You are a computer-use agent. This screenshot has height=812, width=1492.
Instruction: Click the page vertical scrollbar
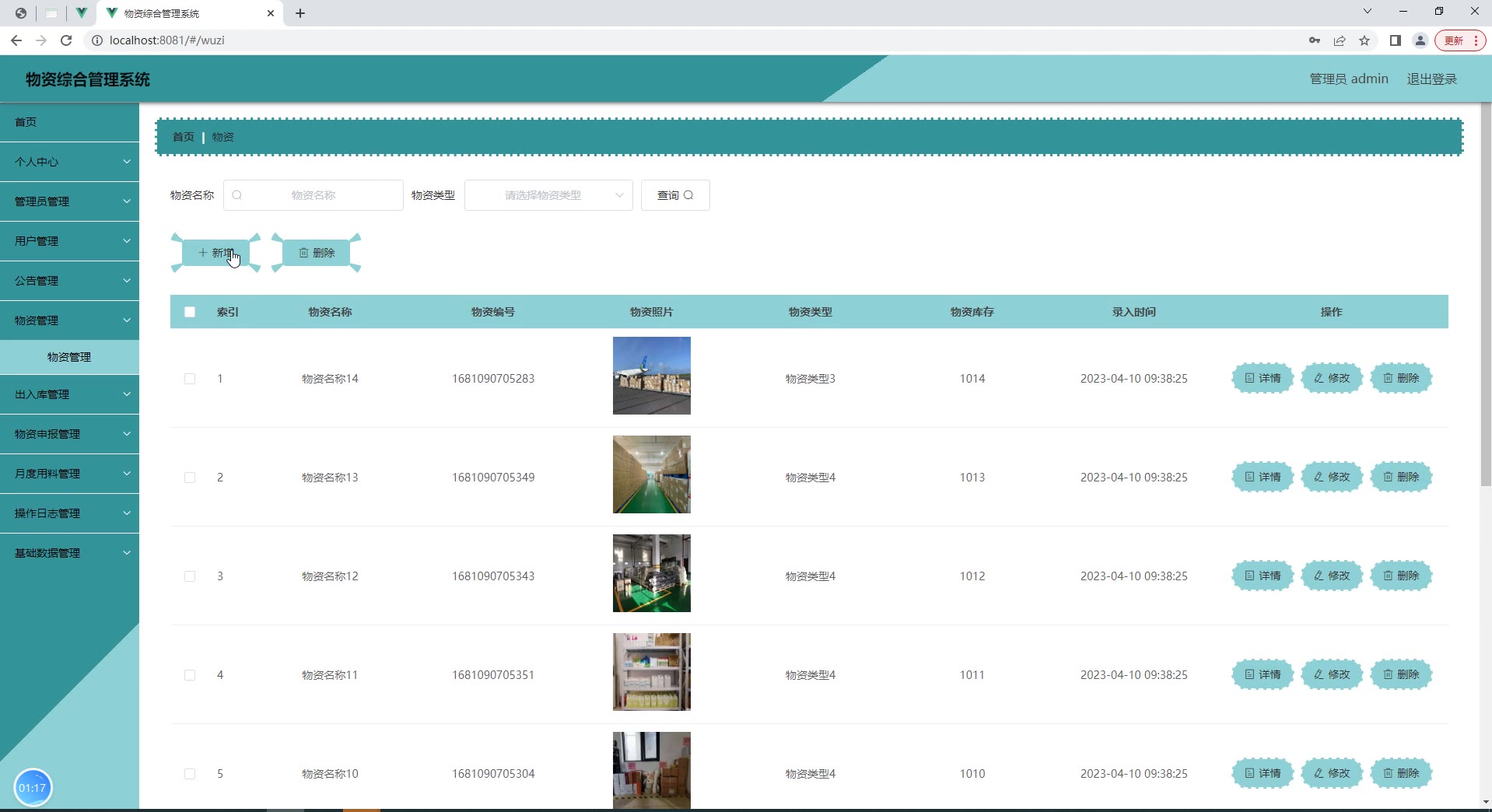point(1485,296)
